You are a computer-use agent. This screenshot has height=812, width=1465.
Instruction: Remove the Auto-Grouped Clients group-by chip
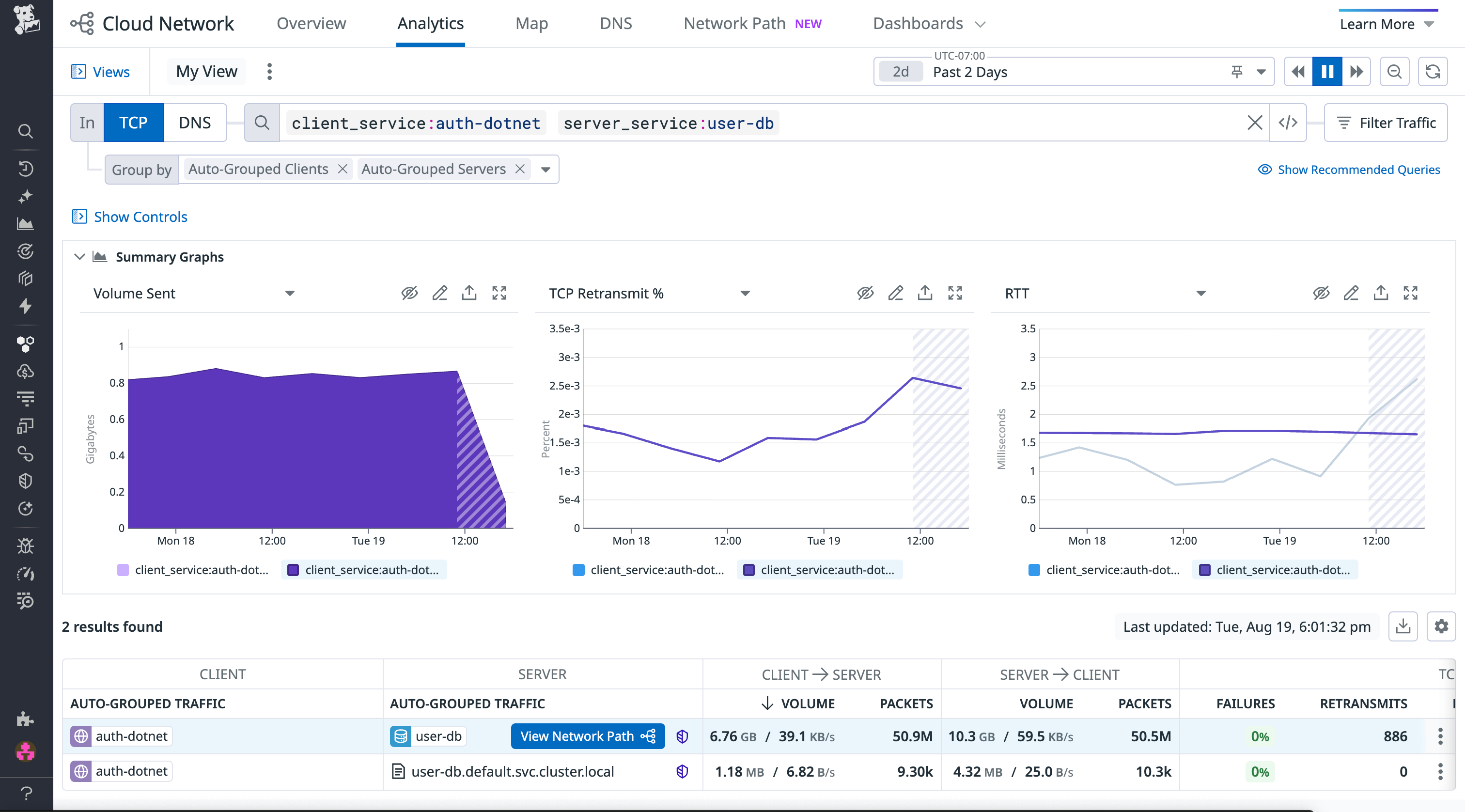coord(343,168)
